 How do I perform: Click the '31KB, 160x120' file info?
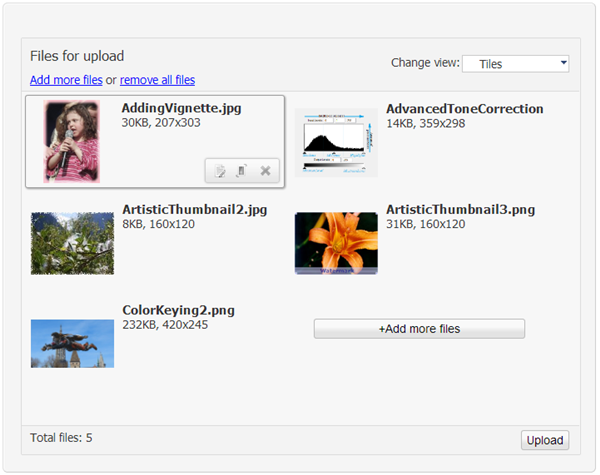[426, 224]
